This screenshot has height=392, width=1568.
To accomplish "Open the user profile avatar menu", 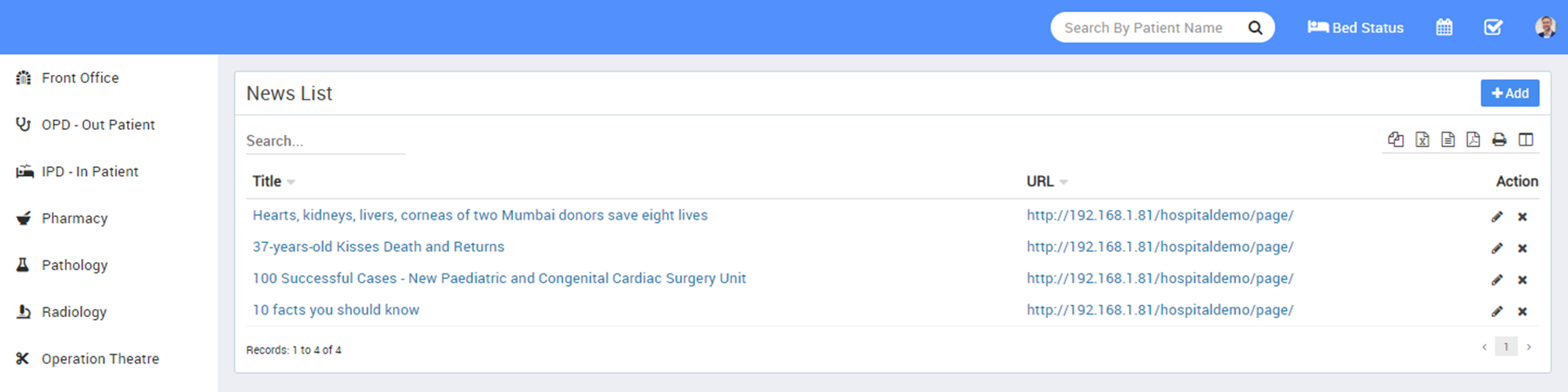I will pyautogui.click(x=1545, y=27).
